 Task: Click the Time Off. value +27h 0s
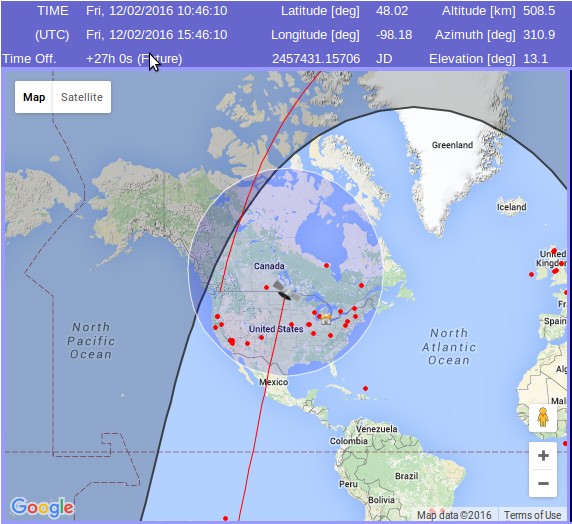(x=109, y=58)
